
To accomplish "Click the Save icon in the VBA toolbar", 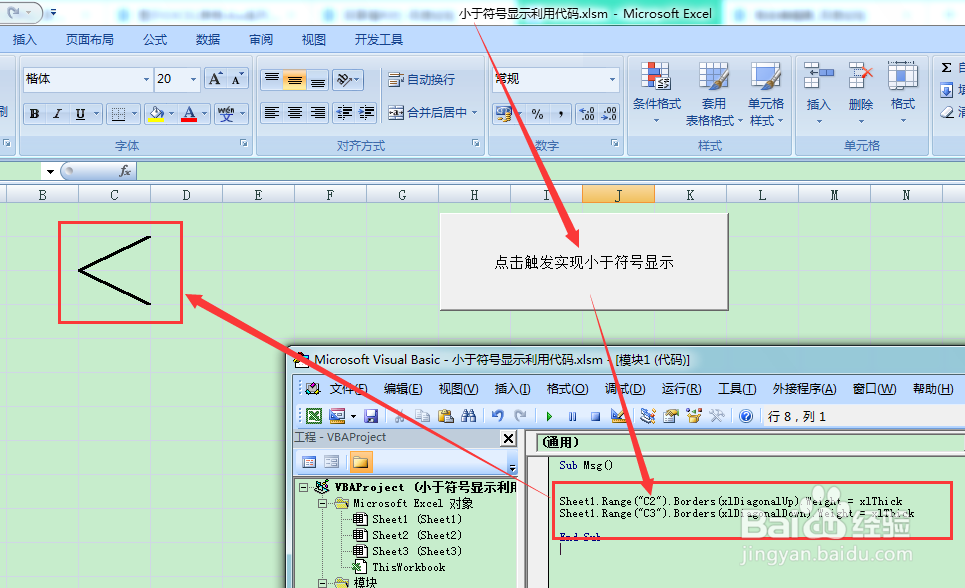I will 373,415.
